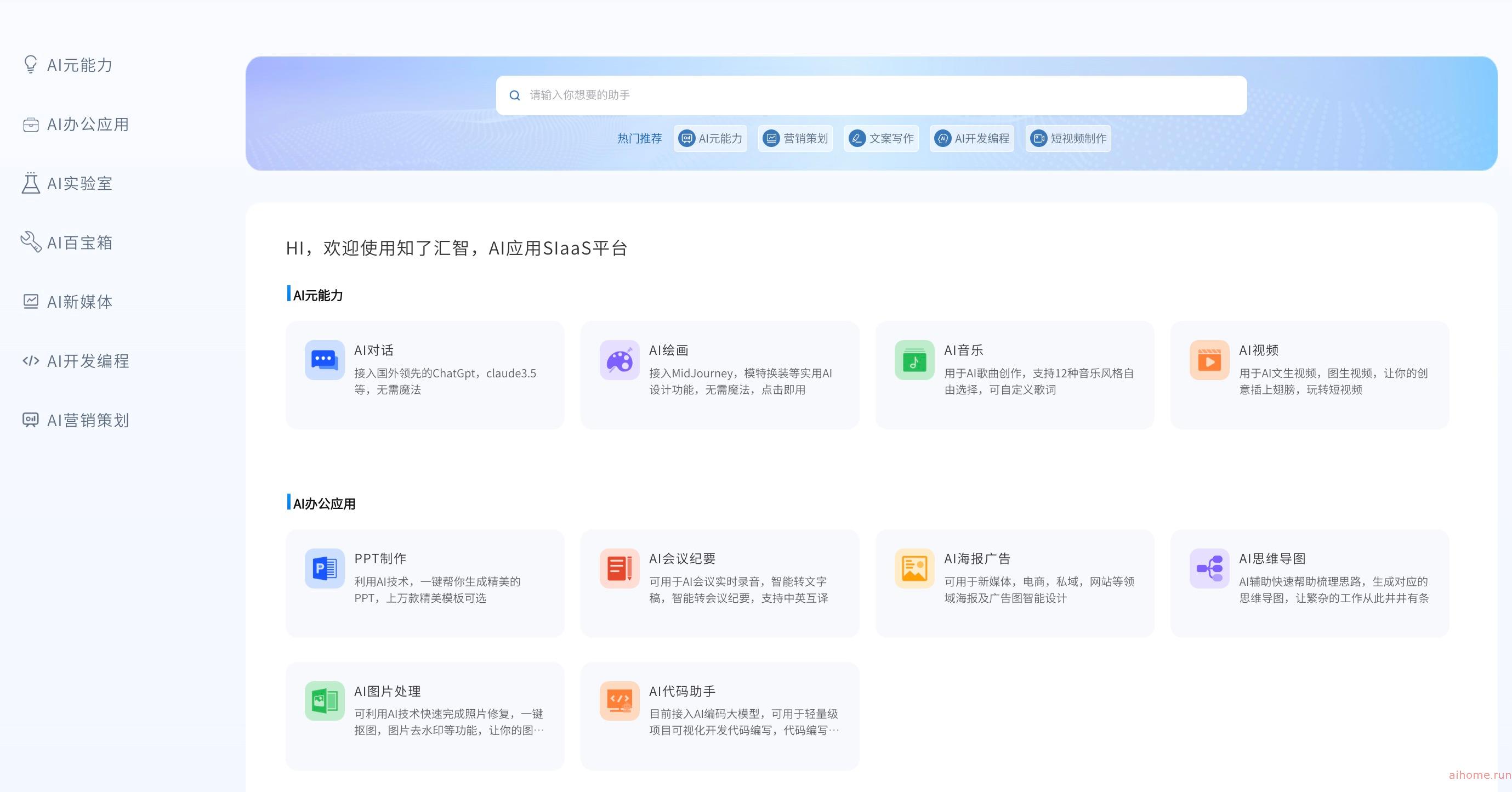1512x792 pixels.
Task: Click the blue chat bubble icon of AI对话
Action: click(325, 360)
